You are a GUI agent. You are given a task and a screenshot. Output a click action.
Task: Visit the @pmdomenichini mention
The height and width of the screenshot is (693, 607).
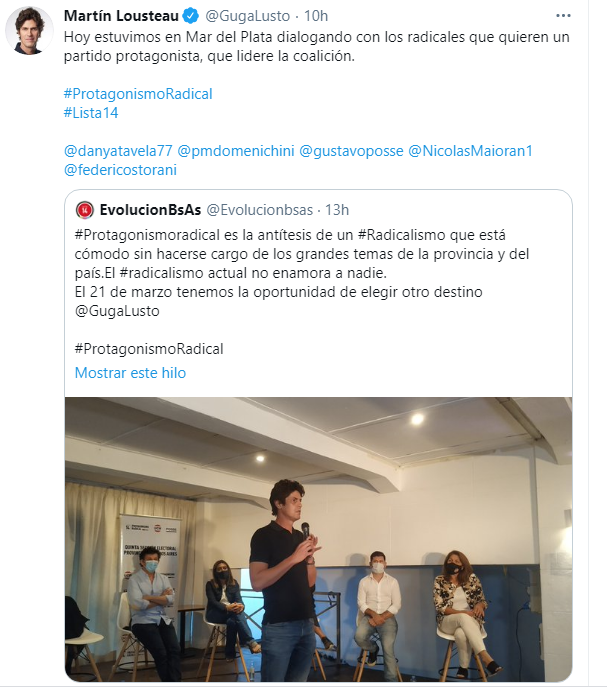point(236,151)
